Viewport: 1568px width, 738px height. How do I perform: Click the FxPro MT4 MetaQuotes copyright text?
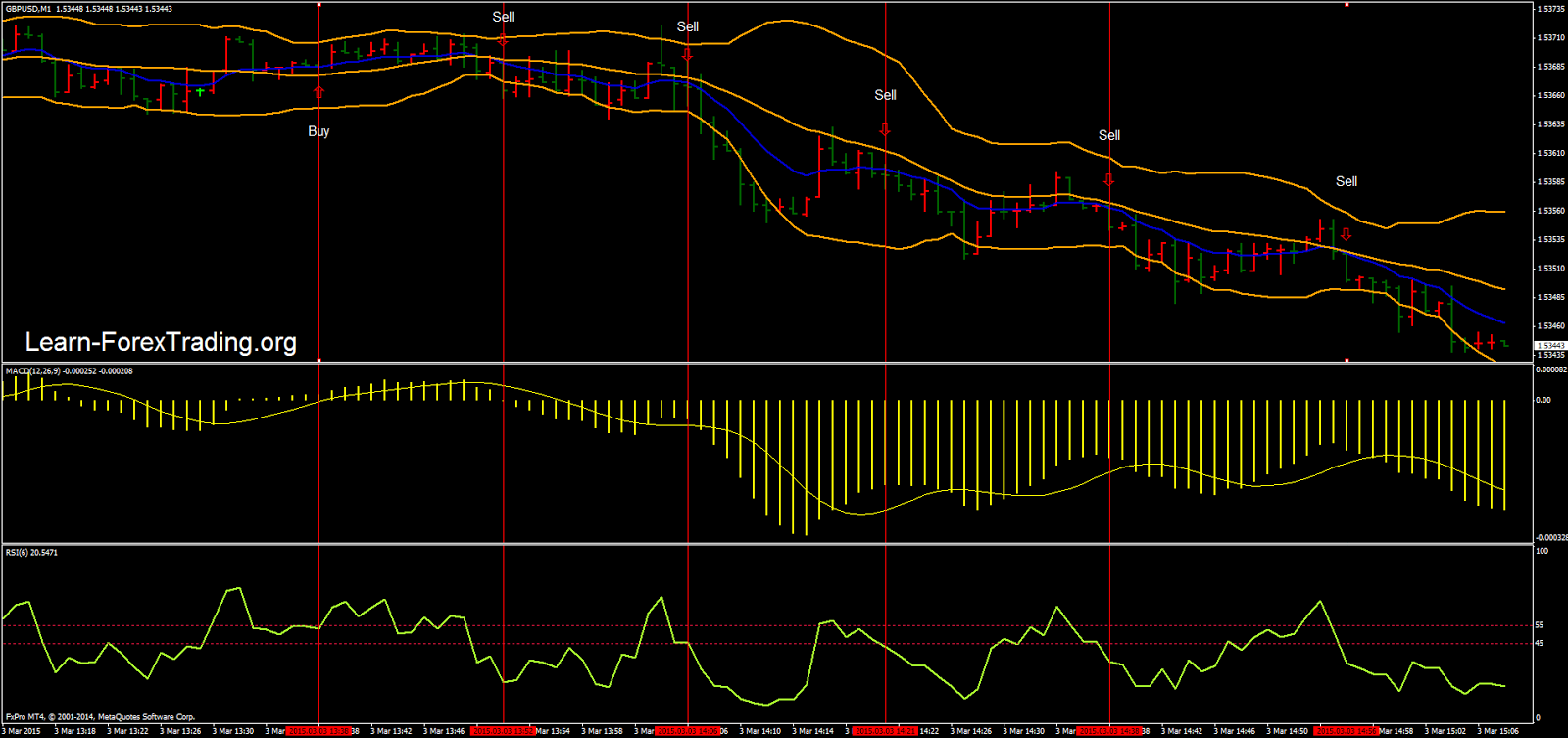[100, 717]
